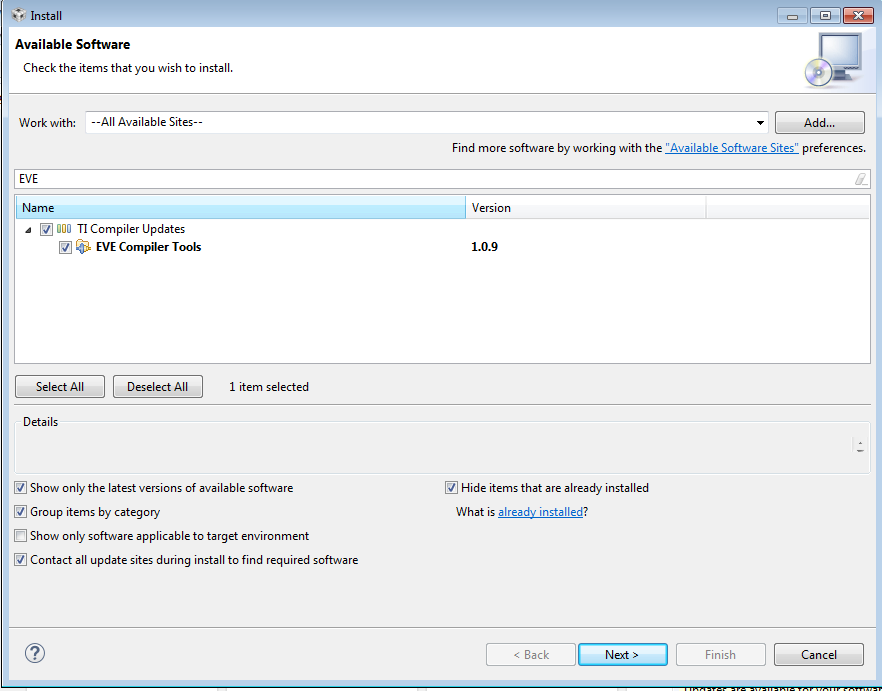Click the computer and disc install graphic
The height and width of the screenshot is (691, 882).
(835, 59)
